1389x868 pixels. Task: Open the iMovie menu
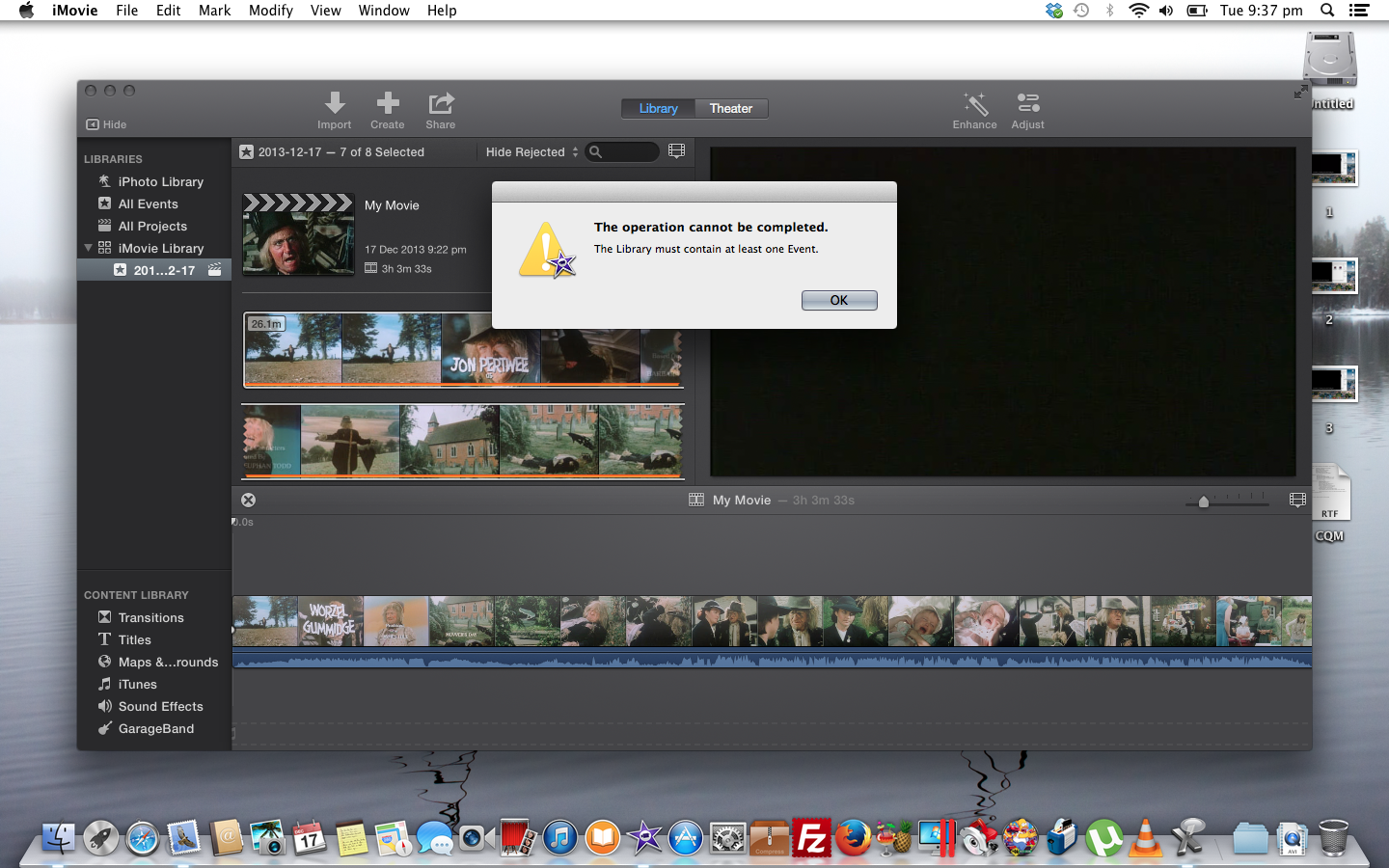75,11
